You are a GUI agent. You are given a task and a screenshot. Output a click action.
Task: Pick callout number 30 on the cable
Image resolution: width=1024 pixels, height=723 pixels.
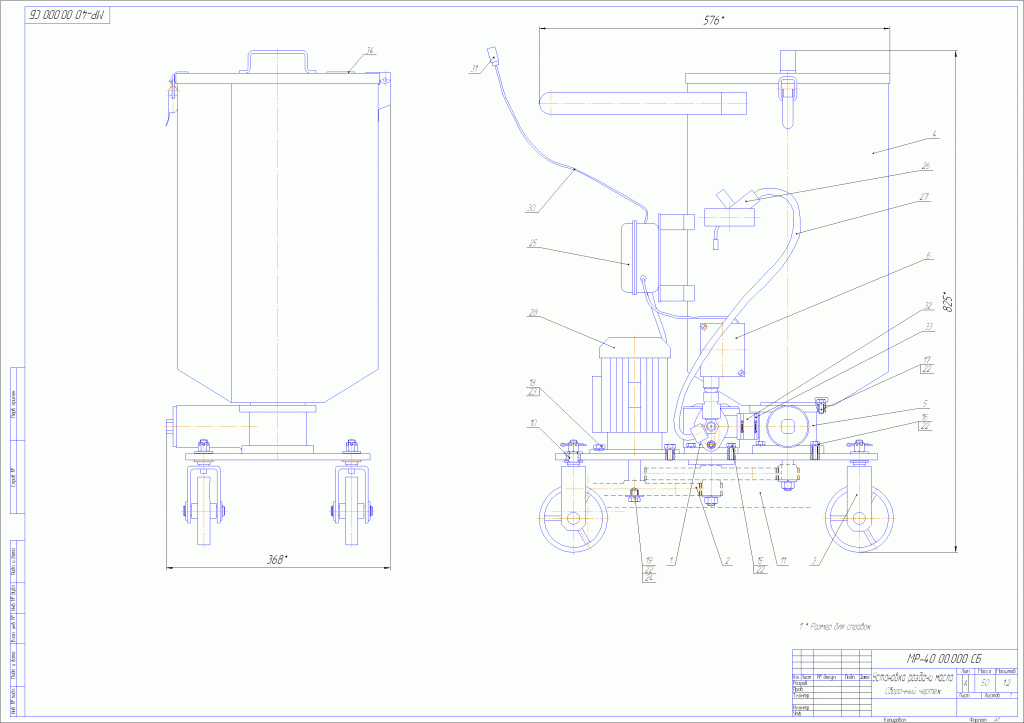[x=530, y=209]
